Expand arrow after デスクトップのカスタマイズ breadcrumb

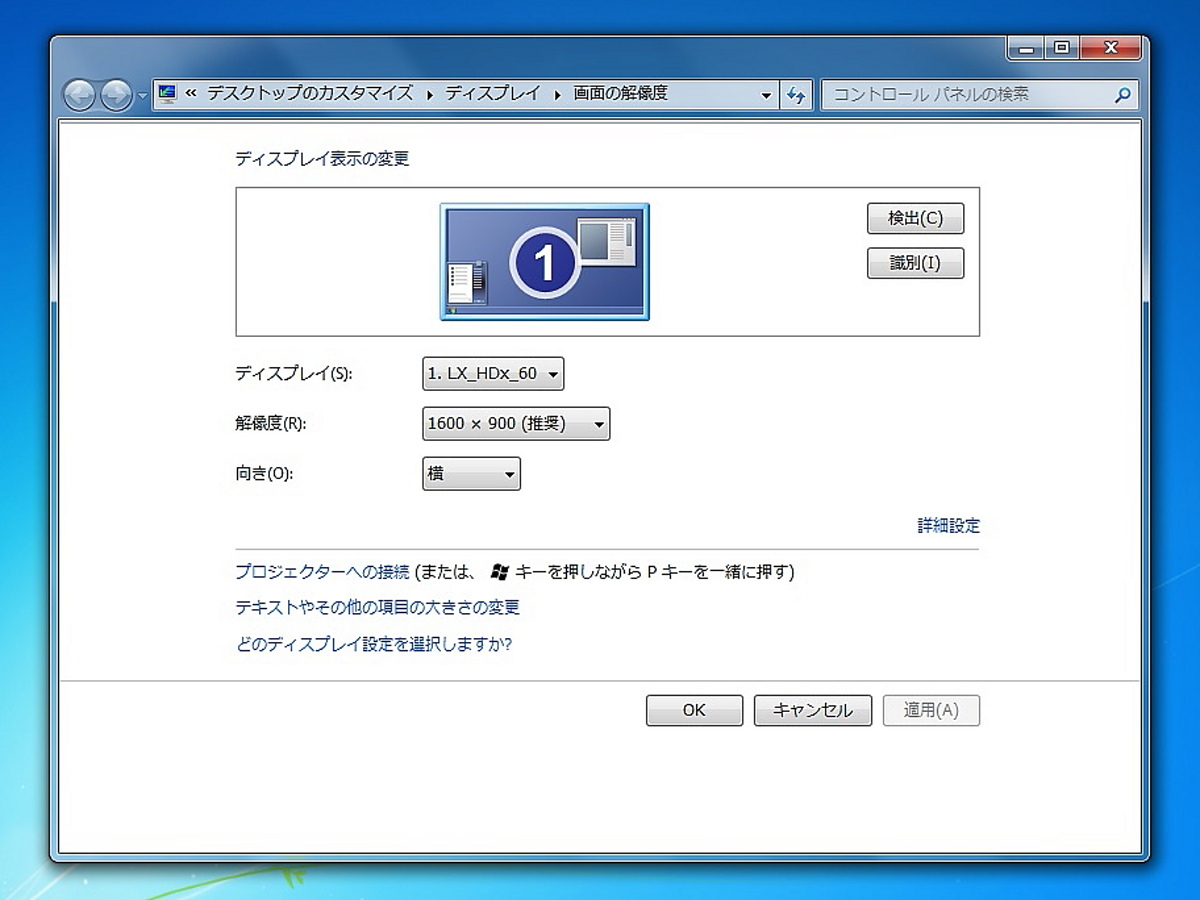(x=430, y=94)
